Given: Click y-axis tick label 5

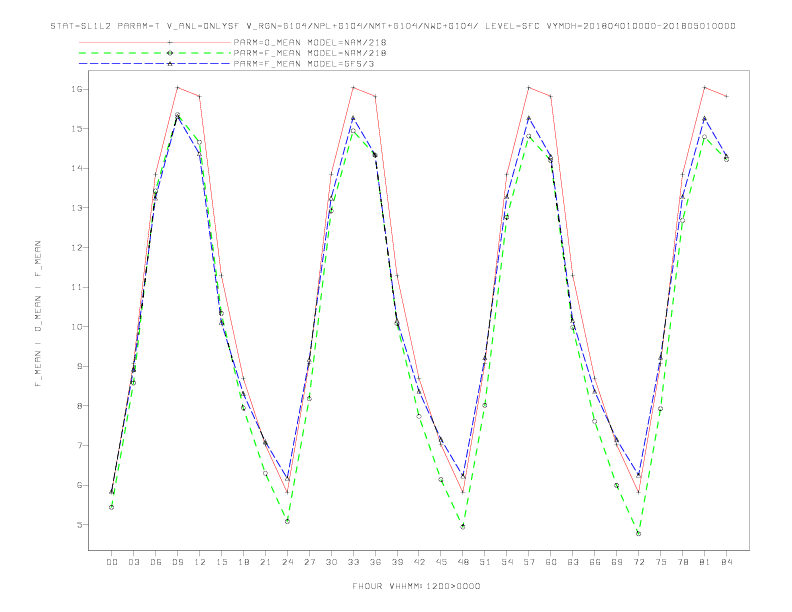Looking at the screenshot, I should click(80, 525).
